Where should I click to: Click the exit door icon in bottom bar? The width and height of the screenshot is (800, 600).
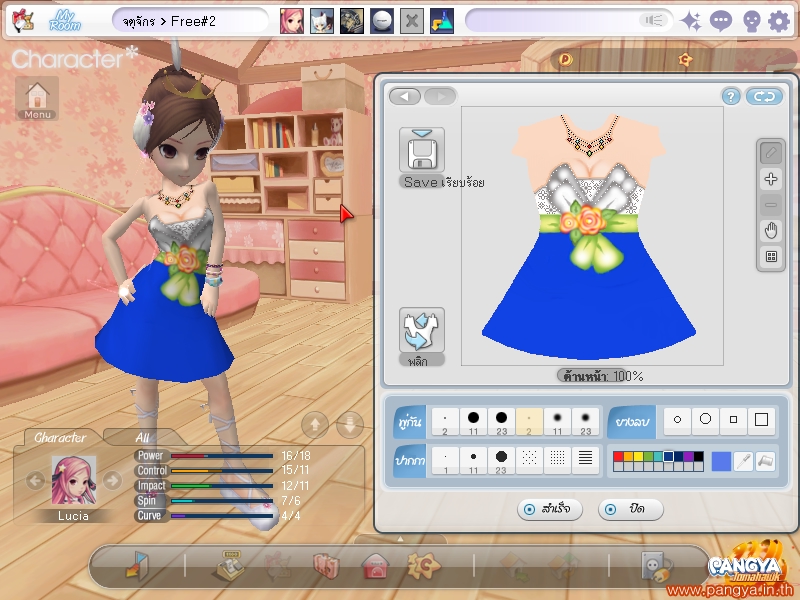(137, 565)
